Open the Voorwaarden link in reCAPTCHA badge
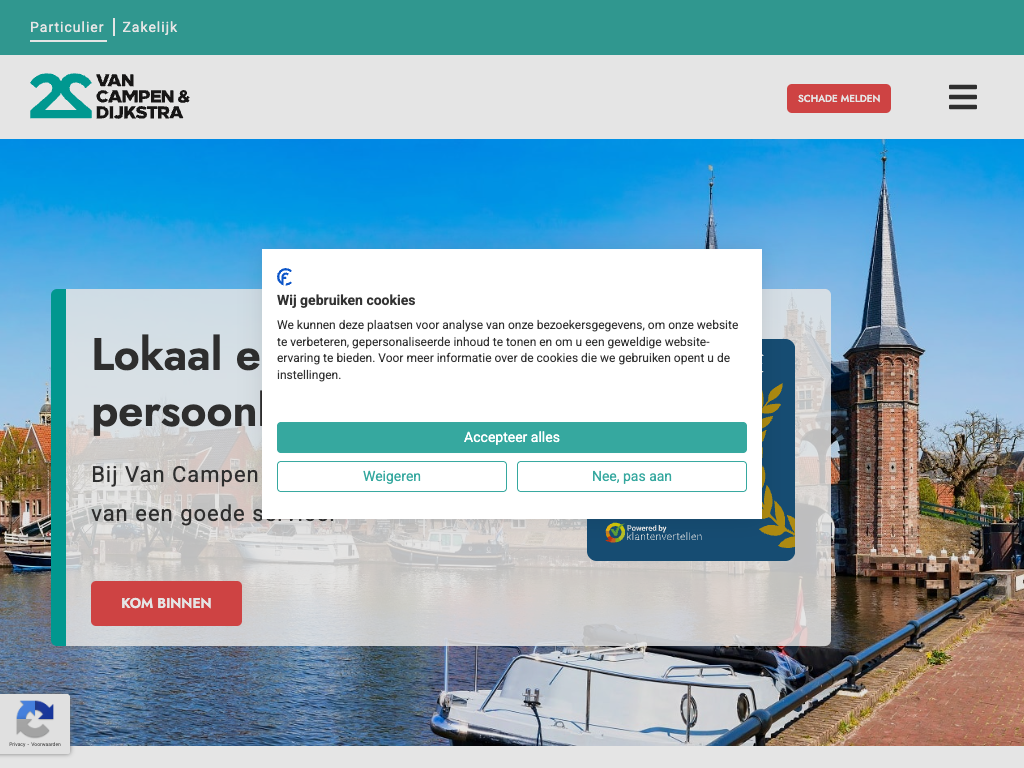The width and height of the screenshot is (1024, 768). pos(46,744)
